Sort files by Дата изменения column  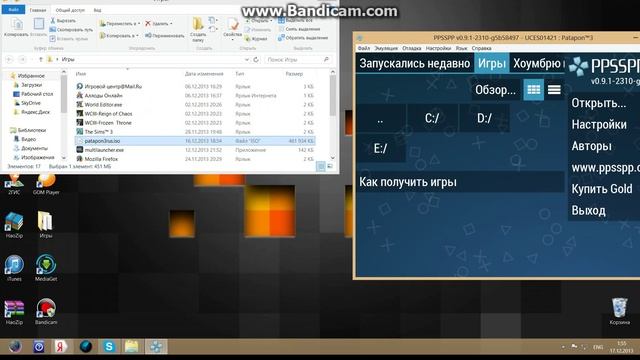(204, 74)
